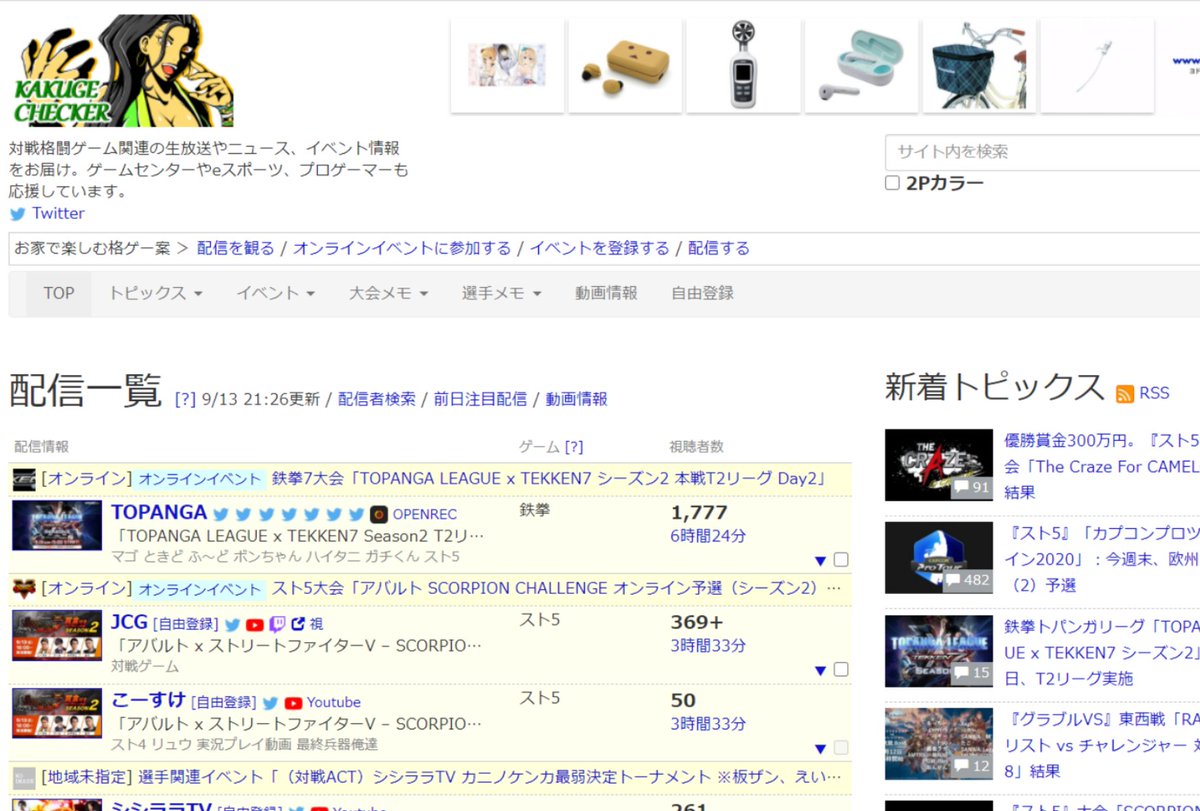This screenshot has height=811, width=1200.
Task: Expand the ▼ arrow in TOPANGA row
Action: coord(821,561)
